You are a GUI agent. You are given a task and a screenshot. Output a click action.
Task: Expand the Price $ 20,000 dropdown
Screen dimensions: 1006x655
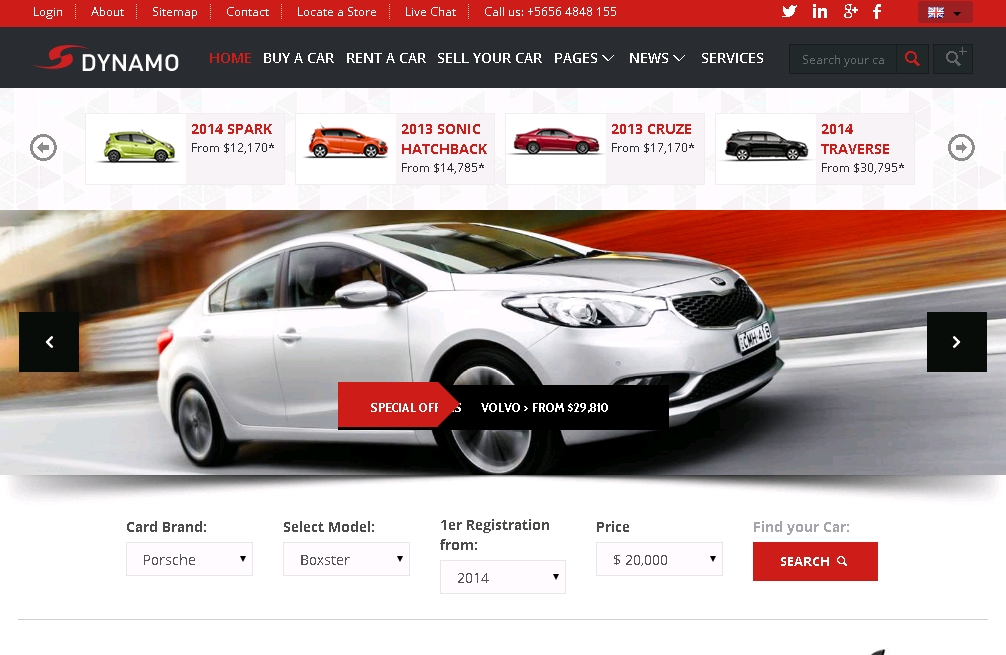tap(658, 559)
